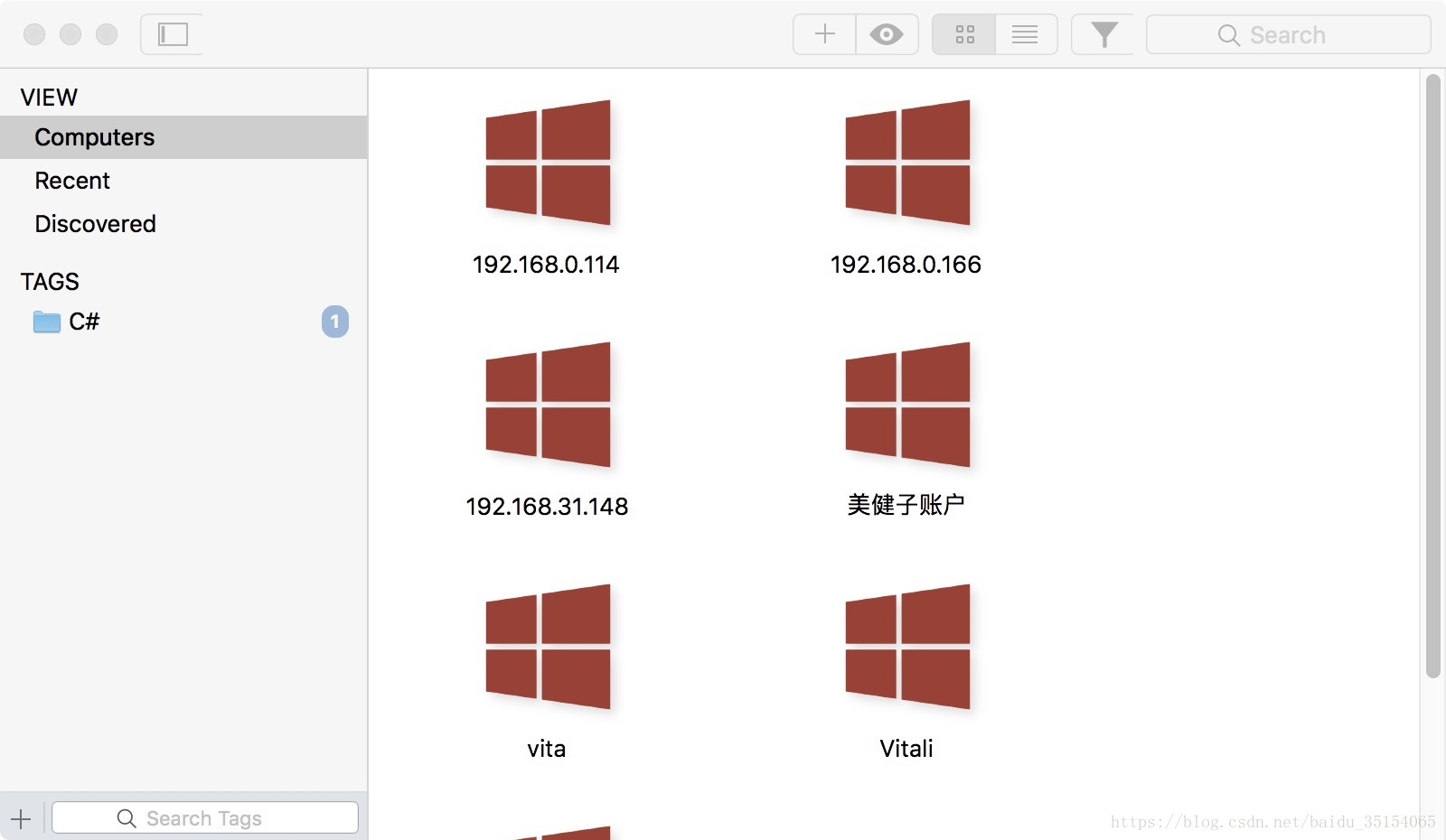
Task: Open the filter funnel button
Action: pyautogui.click(x=1103, y=34)
